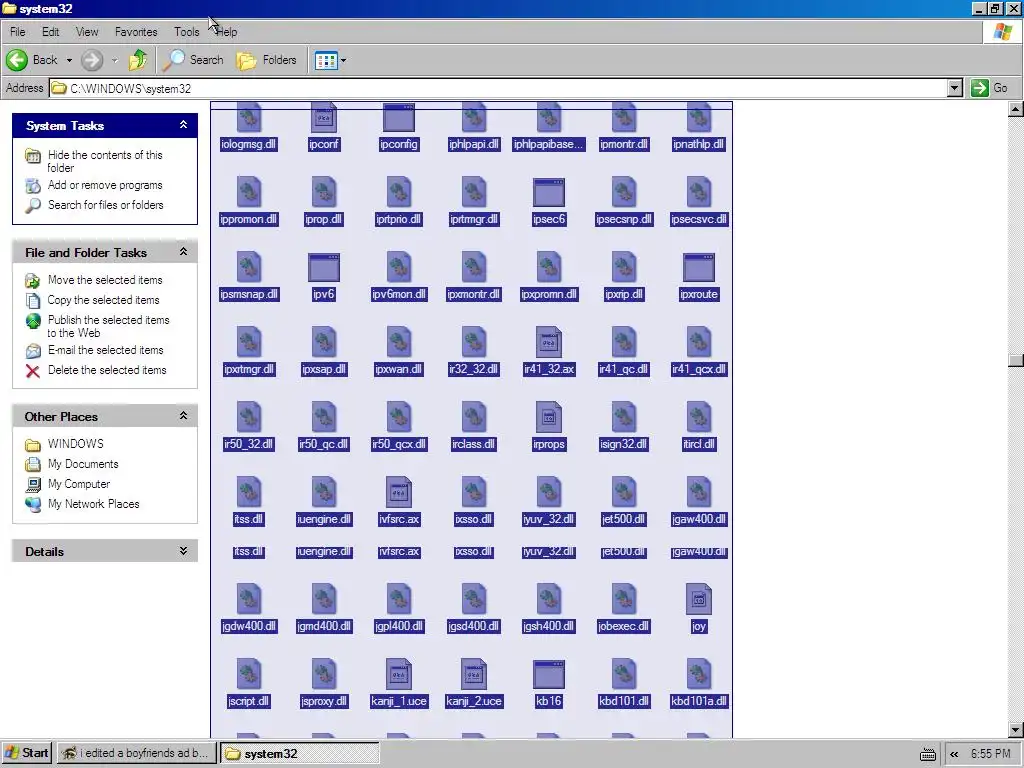Screen dimensions: 1024x768
Task: Open the Views dropdown arrow
Action: [x=344, y=61]
